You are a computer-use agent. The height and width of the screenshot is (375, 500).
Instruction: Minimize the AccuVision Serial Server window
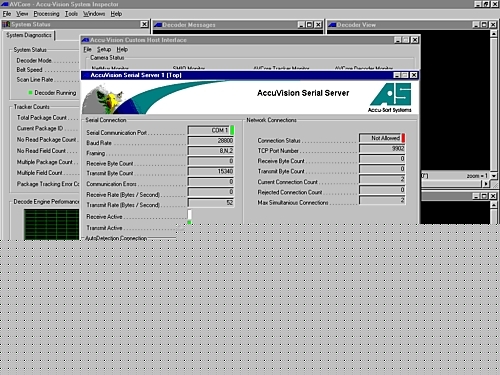397,75
